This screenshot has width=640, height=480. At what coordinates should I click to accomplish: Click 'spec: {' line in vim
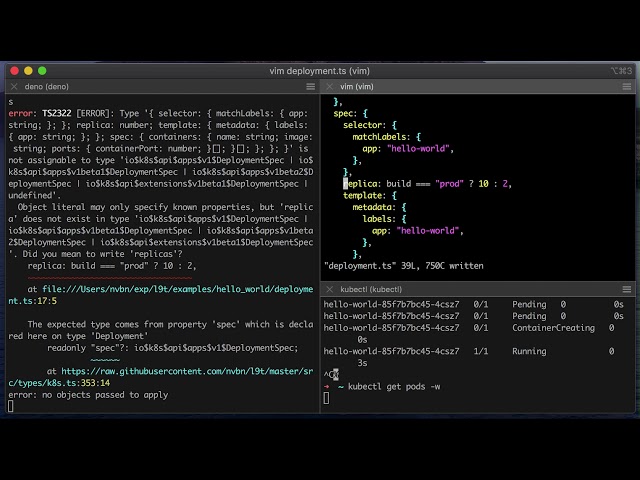pyautogui.click(x=351, y=113)
